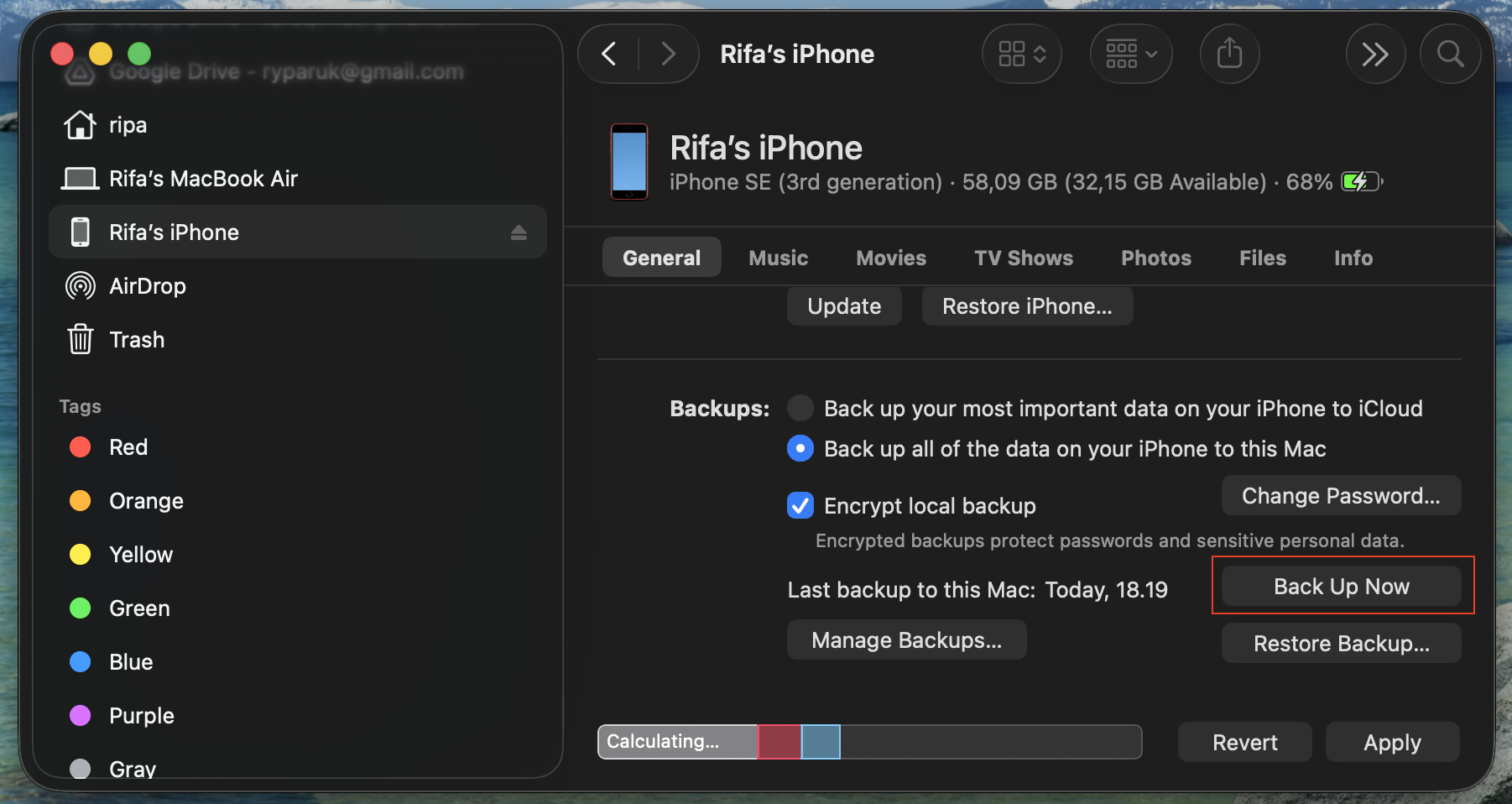Viewport: 1512px width, 804px height.
Task: Open the Share menu in the toolbar
Action: (1229, 53)
